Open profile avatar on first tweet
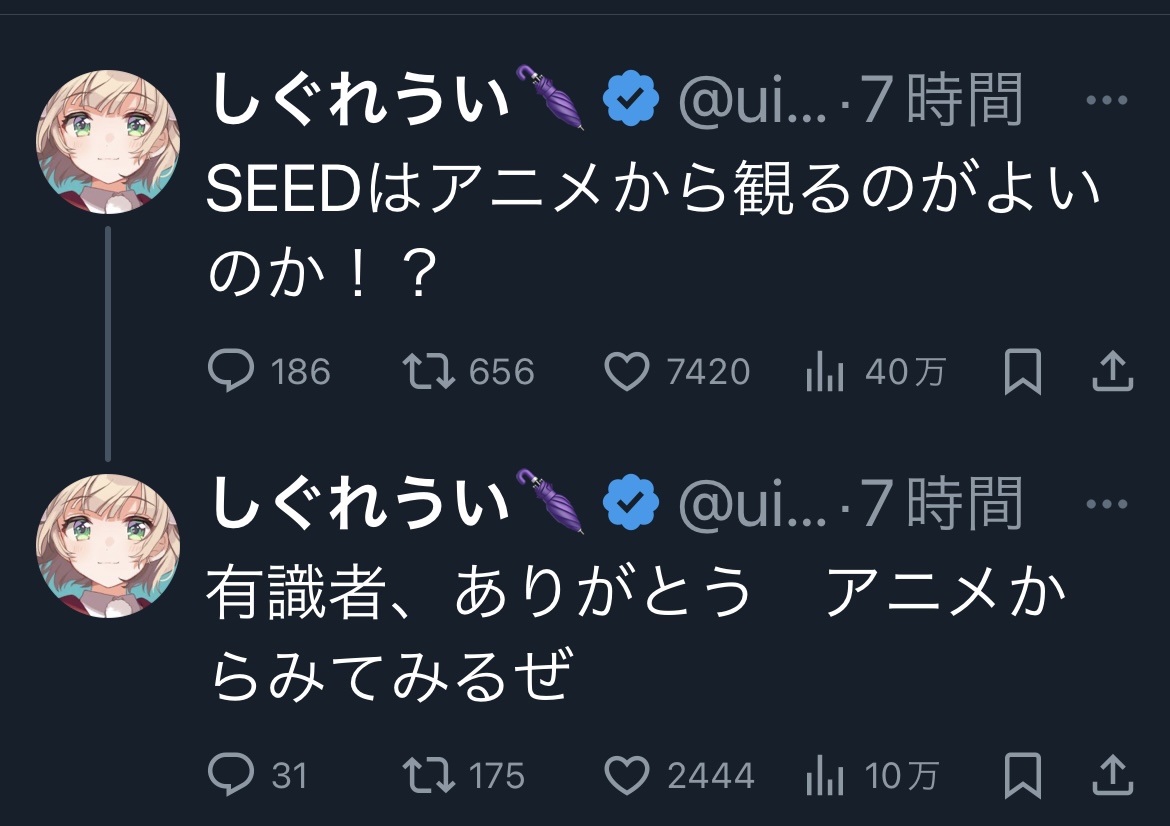 coord(108,142)
